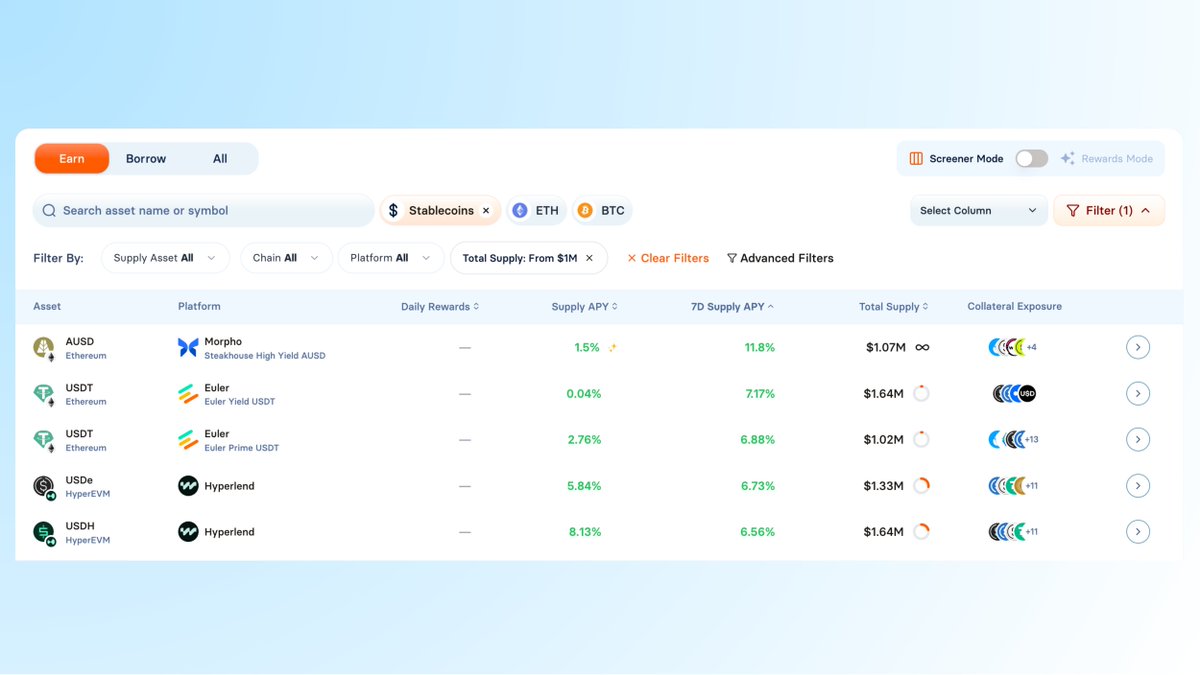Viewport: 1200px width, 675px height.
Task: Click the Advanced Filters funnel icon
Action: click(x=732, y=258)
